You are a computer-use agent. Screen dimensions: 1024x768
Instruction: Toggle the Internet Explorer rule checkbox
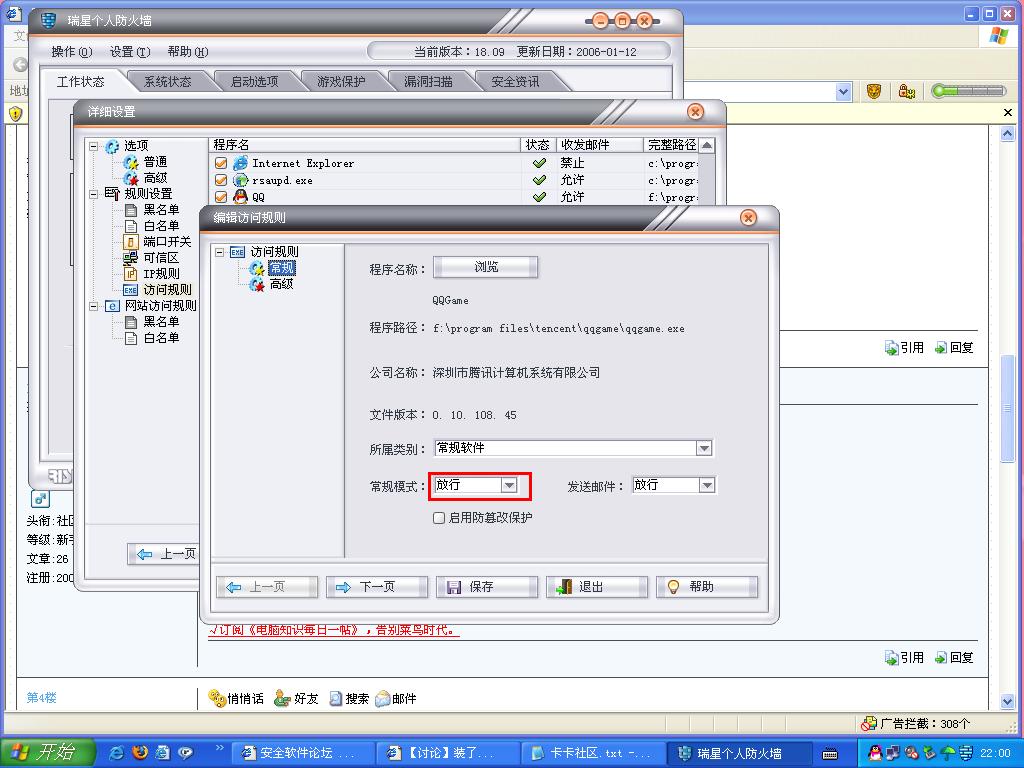221,163
